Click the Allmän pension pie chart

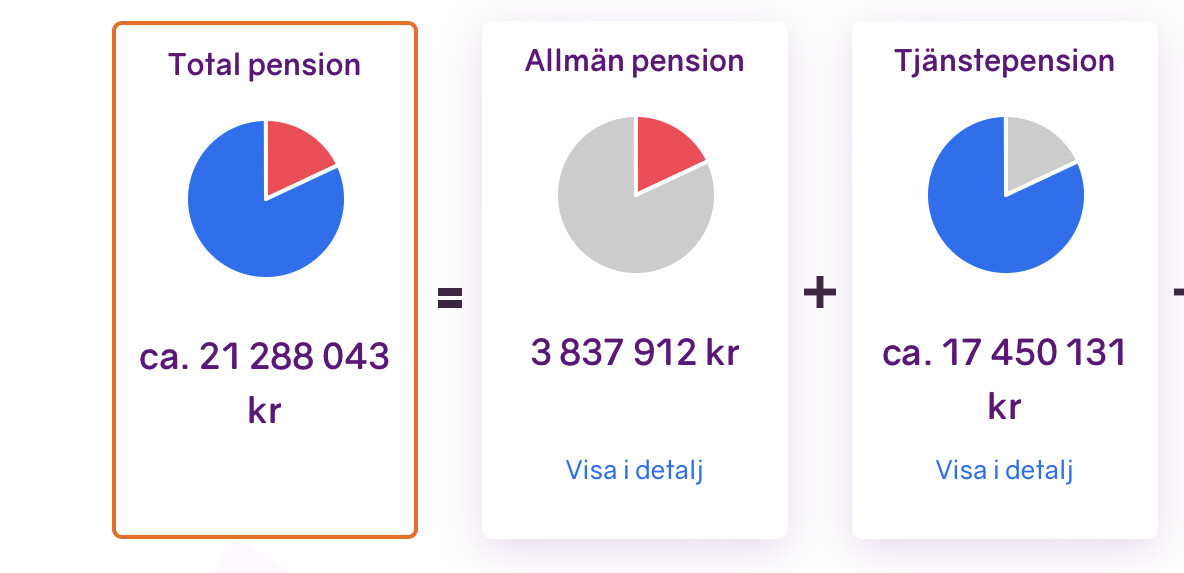tap(636, 195)
